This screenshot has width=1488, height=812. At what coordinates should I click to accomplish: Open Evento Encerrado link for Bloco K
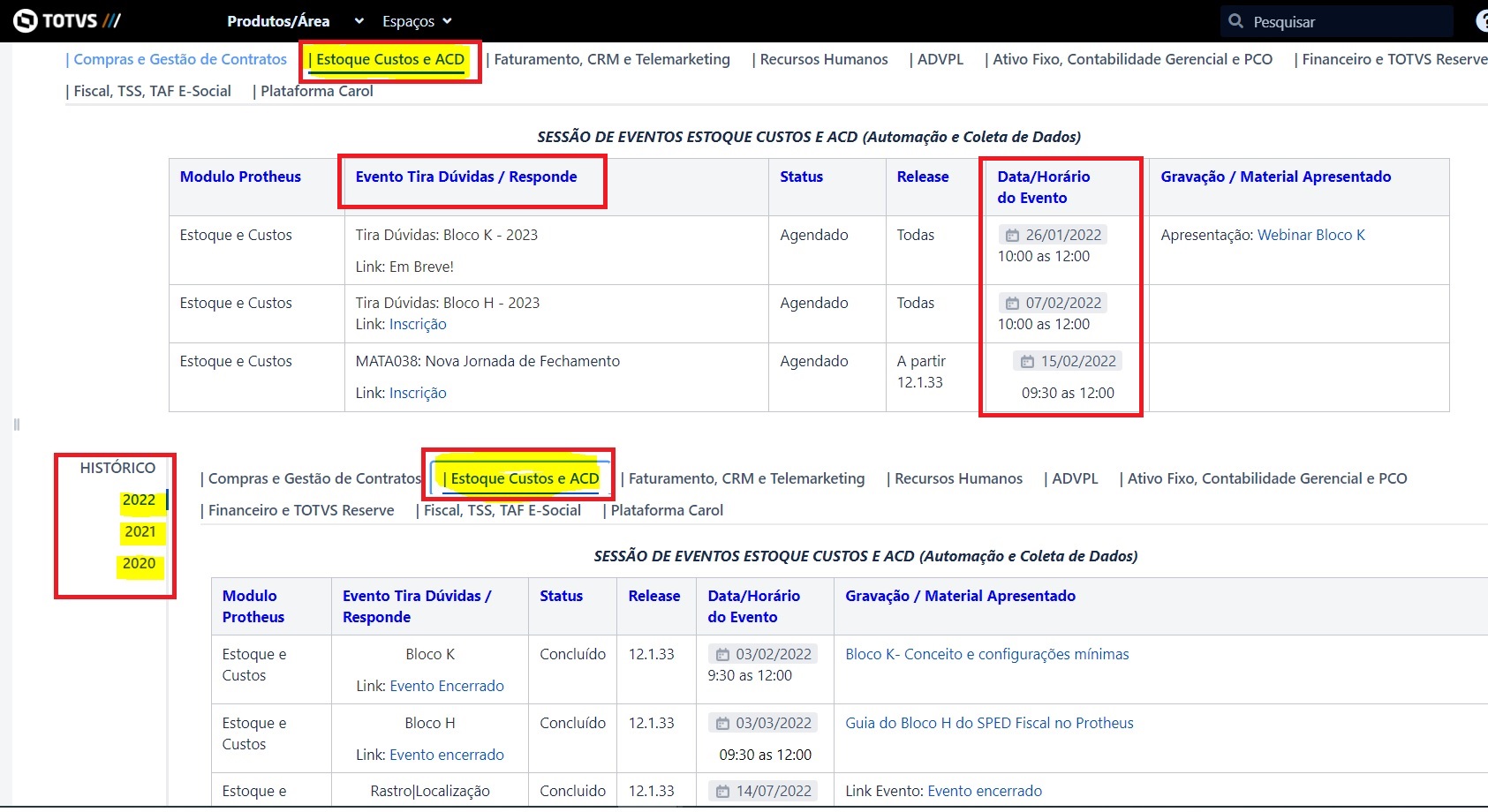tap(447, 686)
